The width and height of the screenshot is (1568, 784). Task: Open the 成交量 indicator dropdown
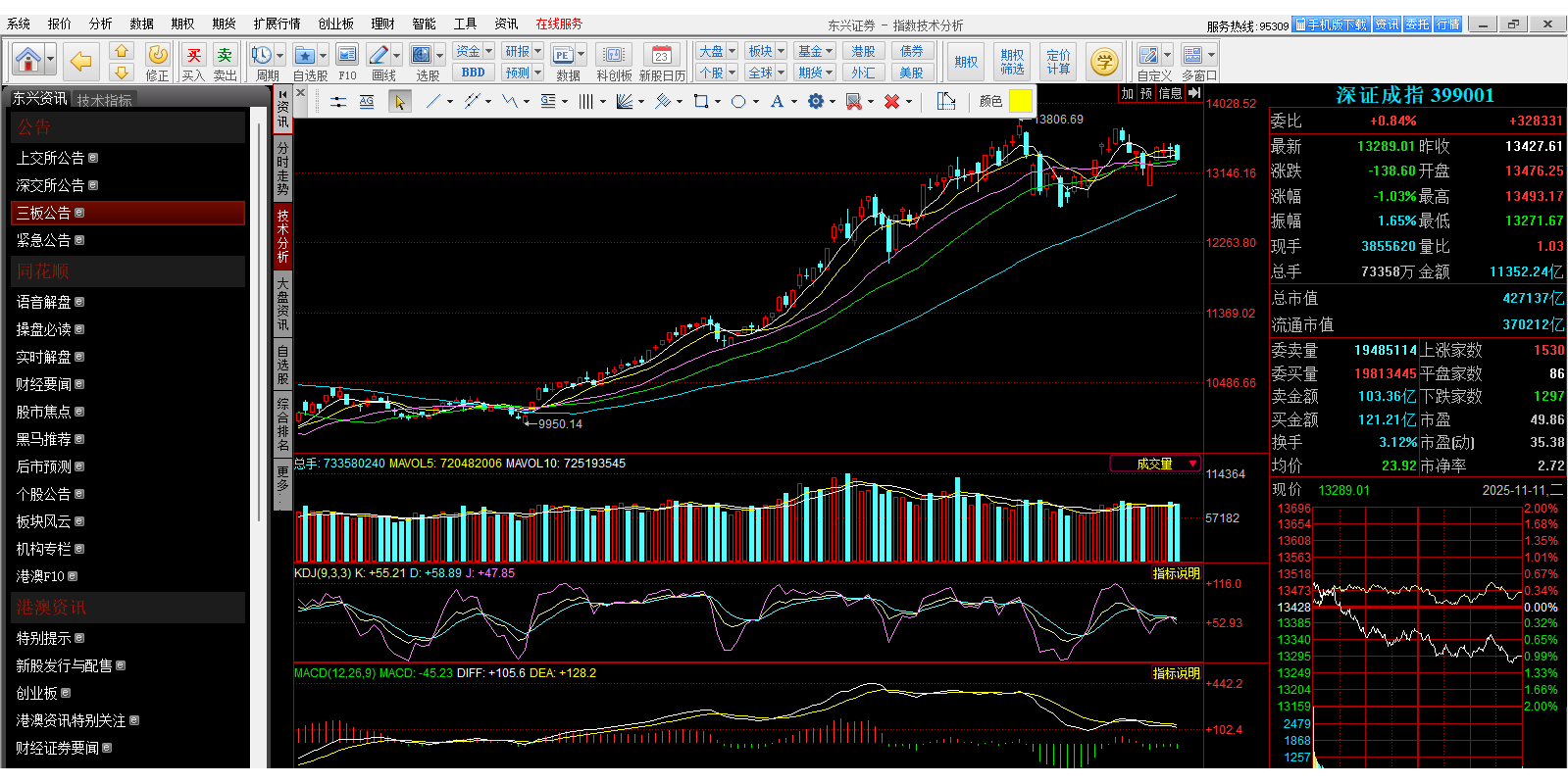pyautogui.click(x=1192, y=464)
